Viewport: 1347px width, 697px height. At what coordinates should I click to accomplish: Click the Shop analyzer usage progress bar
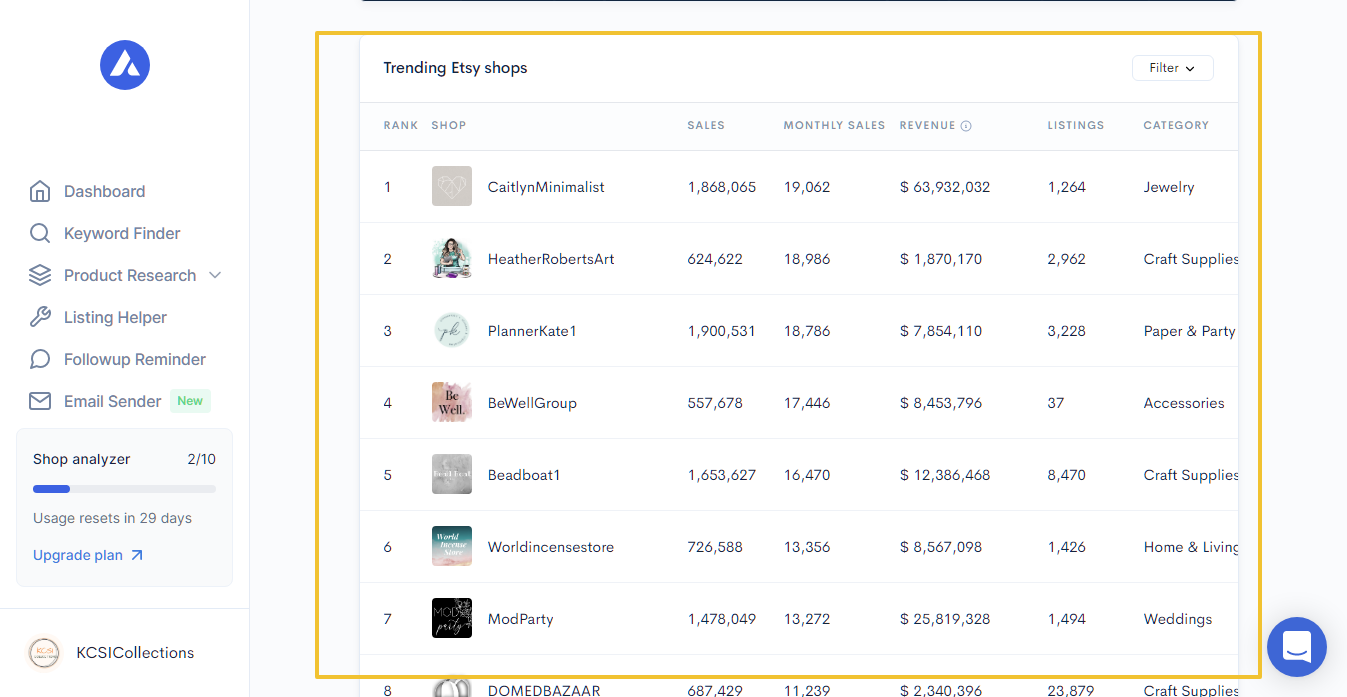(124, 489)
